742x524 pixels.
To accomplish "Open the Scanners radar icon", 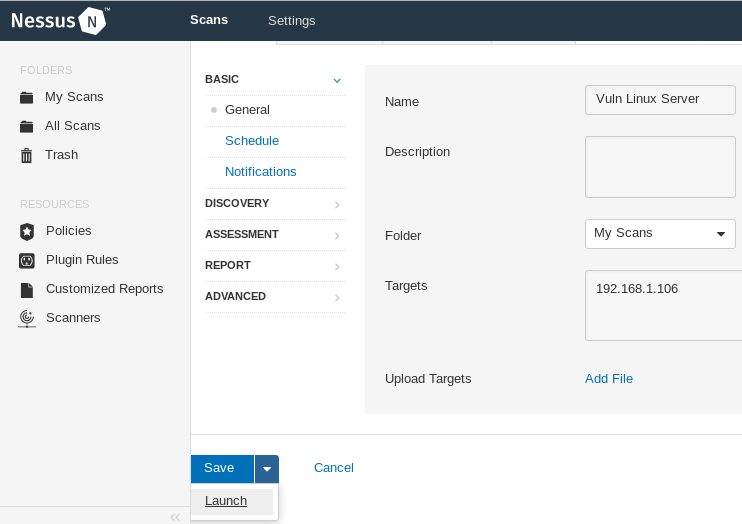I will pos(27,318).
